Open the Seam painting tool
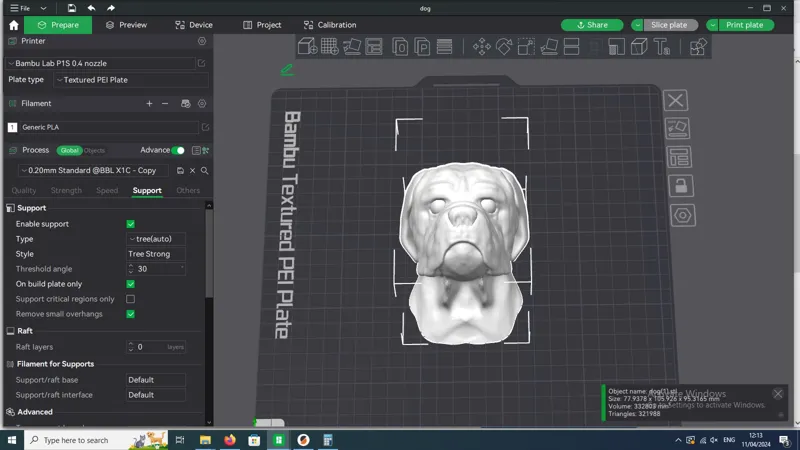Image resolution: width=800 pixels, height=450 pixels. click(639, 46)
